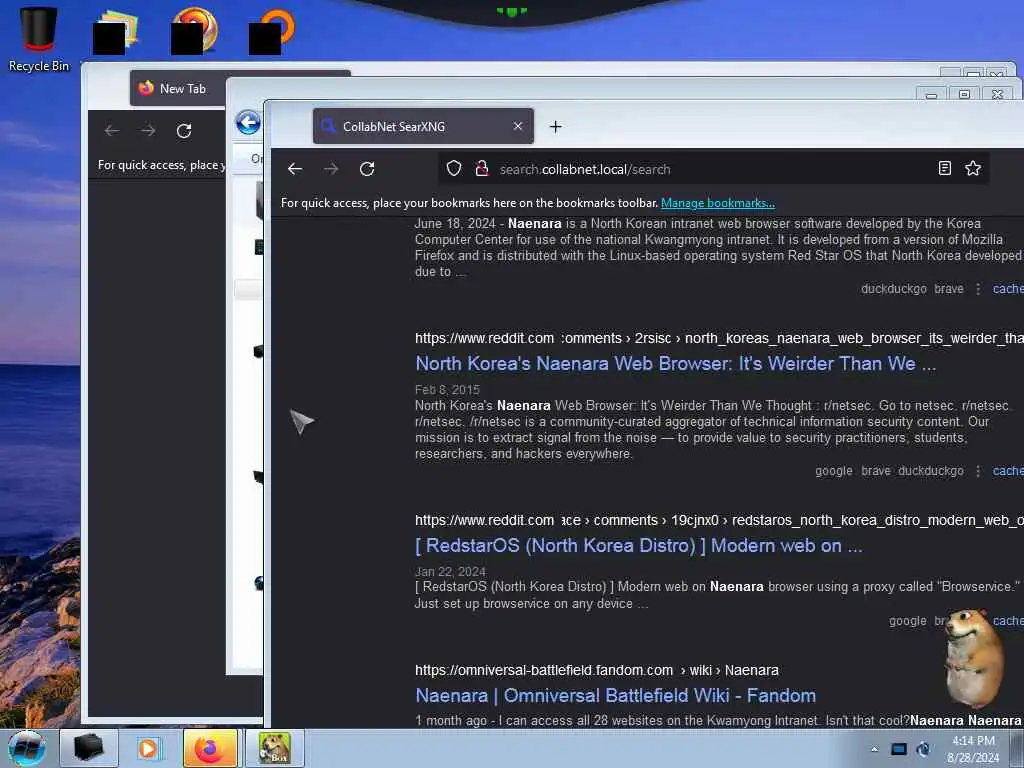The width and height of the screenshot is (1024, 768).
Task: Click forward arrow in New Tab window
Action: tap(148, 131)
